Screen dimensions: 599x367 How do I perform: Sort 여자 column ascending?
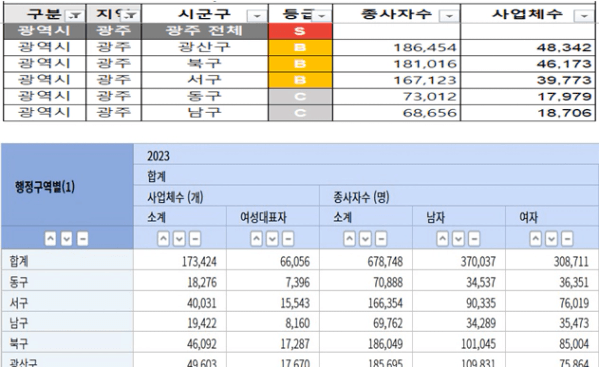[536, 239]
